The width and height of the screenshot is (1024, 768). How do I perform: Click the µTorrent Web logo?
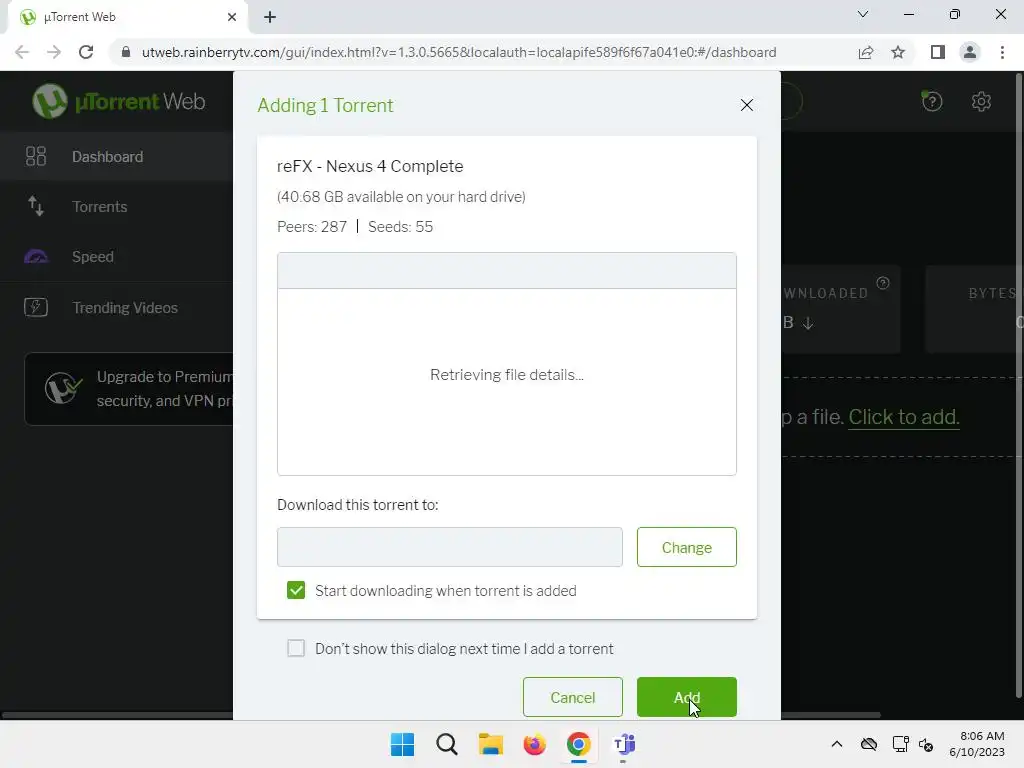click(x=119, y=101)
